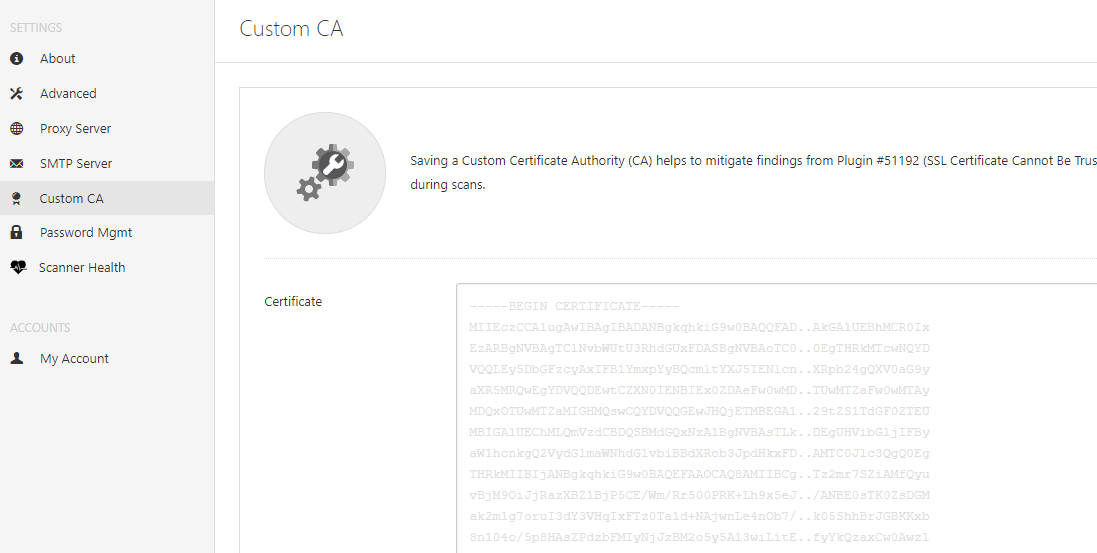Click the Certificate field label
Image resolution: width=1097 pixels, height=553 pixels.
click(293, 302)
